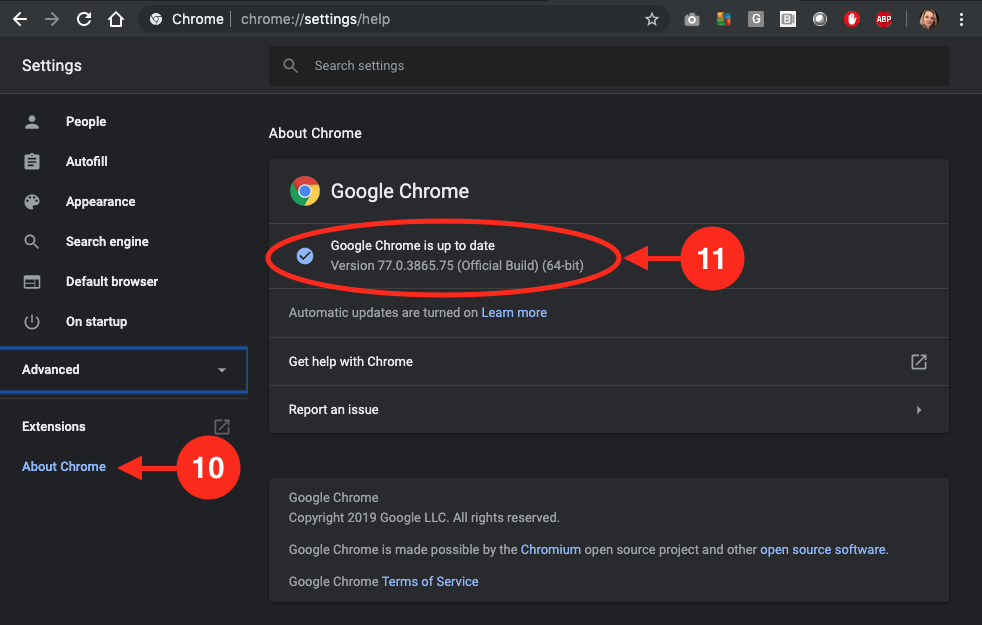Click the back navigation arrow
982x625 pixels.
click(20, 19)
